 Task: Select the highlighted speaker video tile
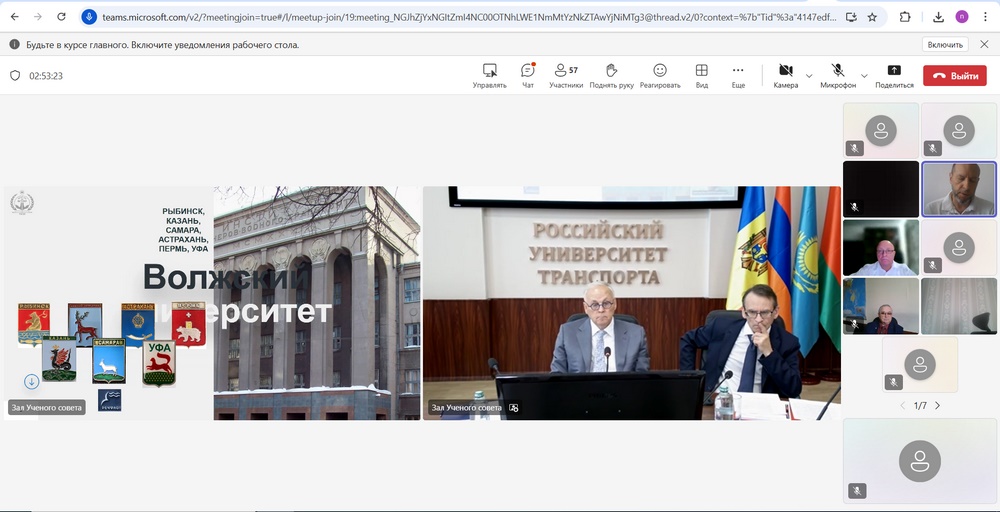coord(959,189)
